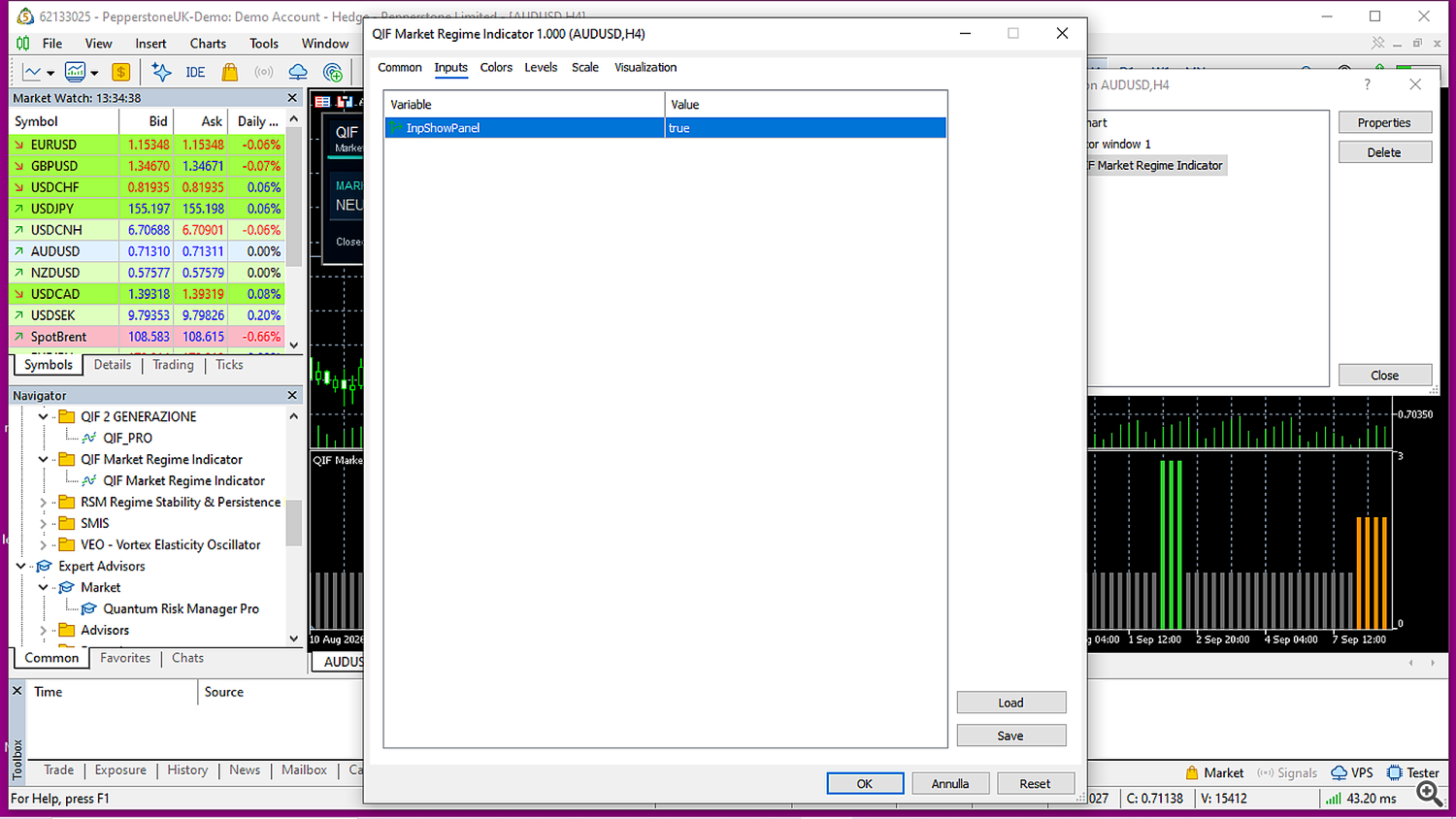The image size is (1456, 819).
Task: Click the Load button
Action: (1011, 703)
